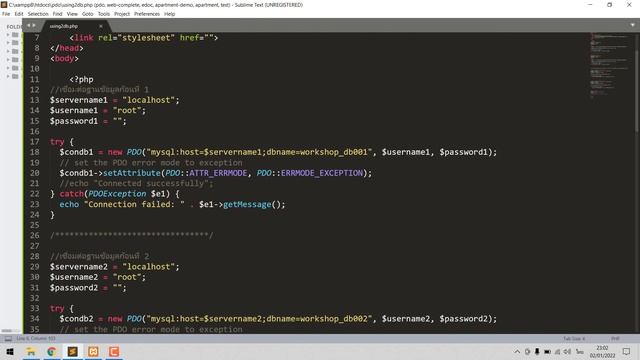The image size is (640, 360).
Task: Click the closing head tag
Action: click(67, 48)
